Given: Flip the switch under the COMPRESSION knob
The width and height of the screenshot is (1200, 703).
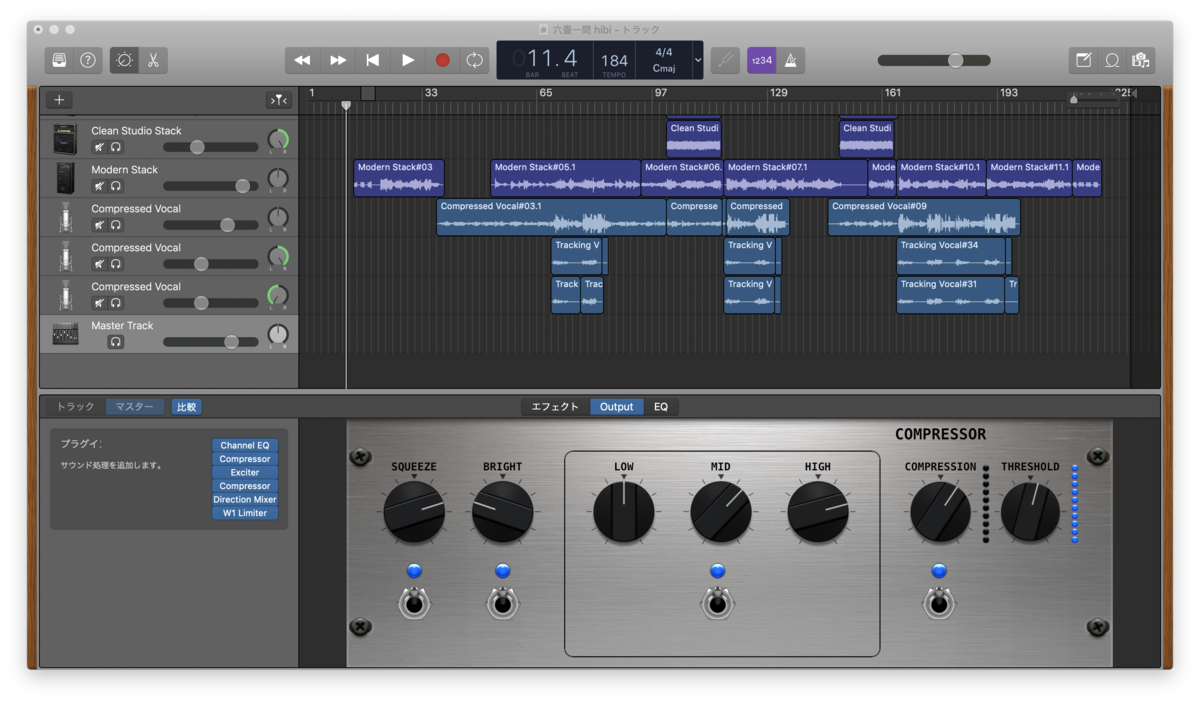Looking at the screenshot, I should [938, 602].
